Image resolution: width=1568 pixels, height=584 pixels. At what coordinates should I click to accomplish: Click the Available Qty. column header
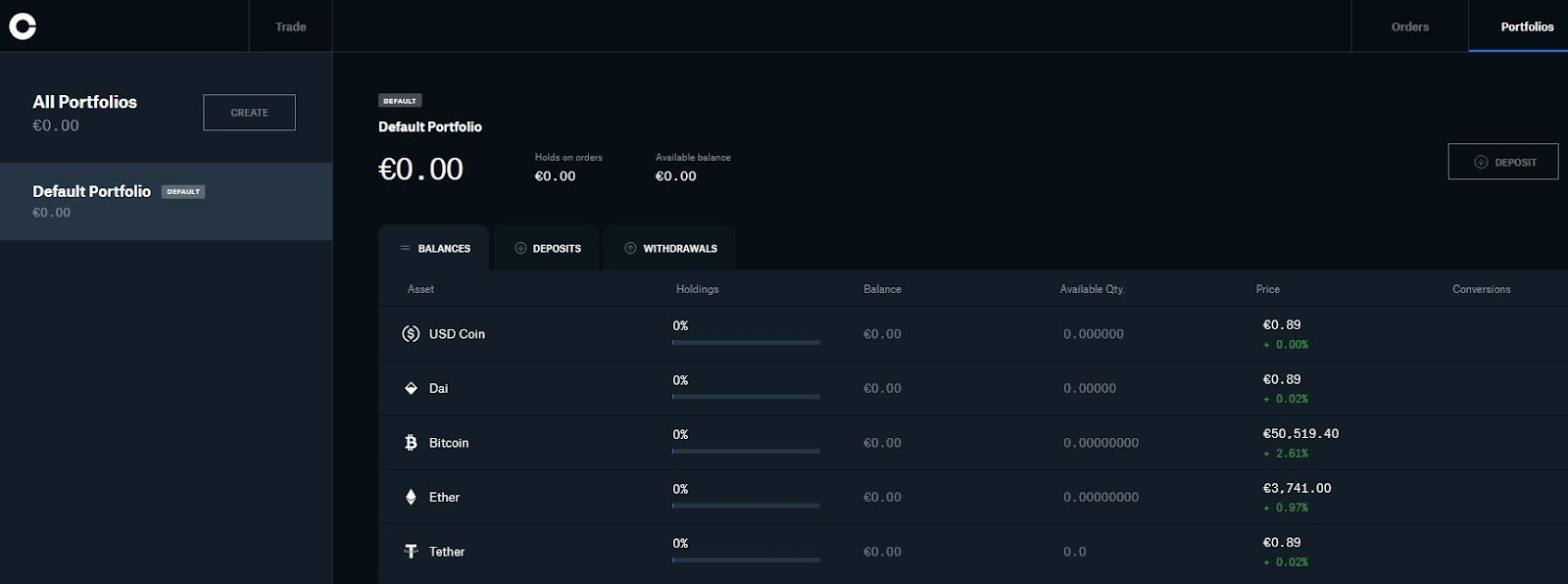point(1092,289)
